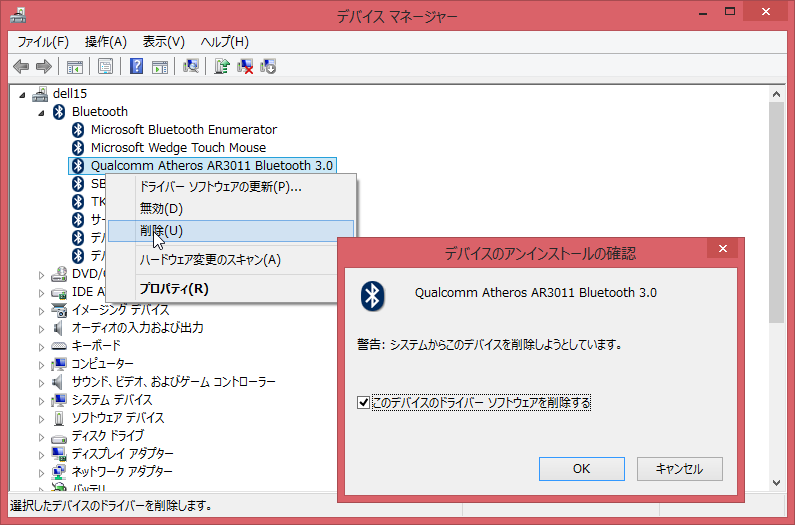
Task: Confirm uninstall with the OK button
Action: (582, 469)
